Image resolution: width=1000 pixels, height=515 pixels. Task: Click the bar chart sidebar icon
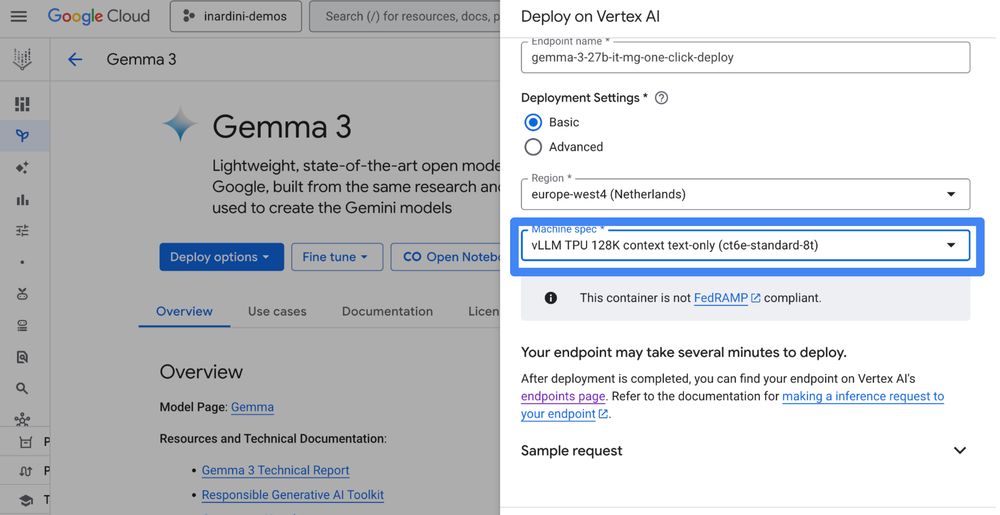[x=22, y=200]
